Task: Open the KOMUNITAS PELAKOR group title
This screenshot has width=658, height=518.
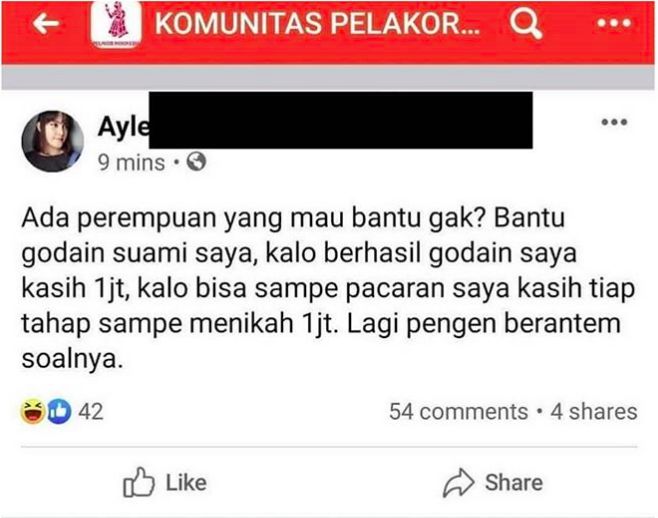Action: pyautogui.click(x=317, y=24)
